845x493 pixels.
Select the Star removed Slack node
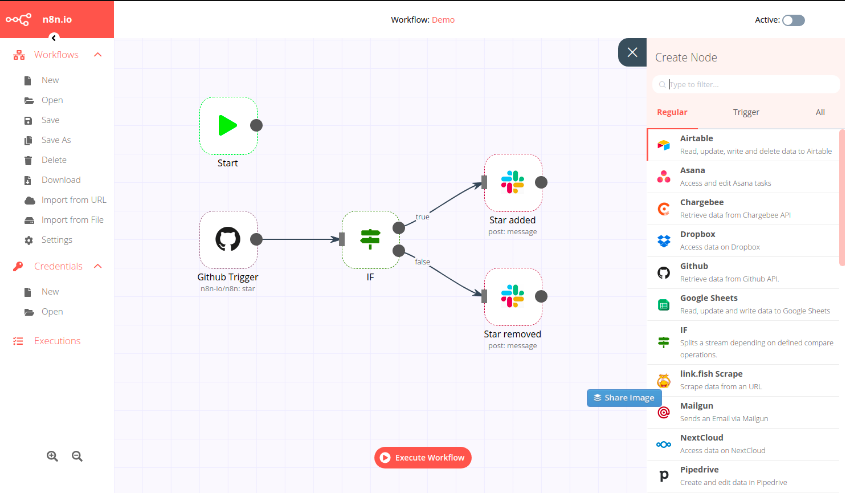click(512, 296)
